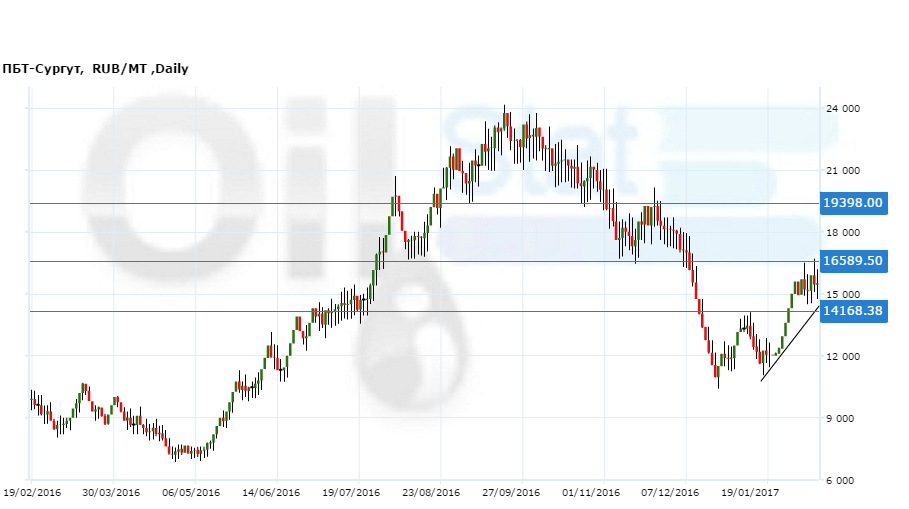Select the 19/02/2016 date on time axis
The width and height of the screenshot is (909, 509).
(31, 493)
